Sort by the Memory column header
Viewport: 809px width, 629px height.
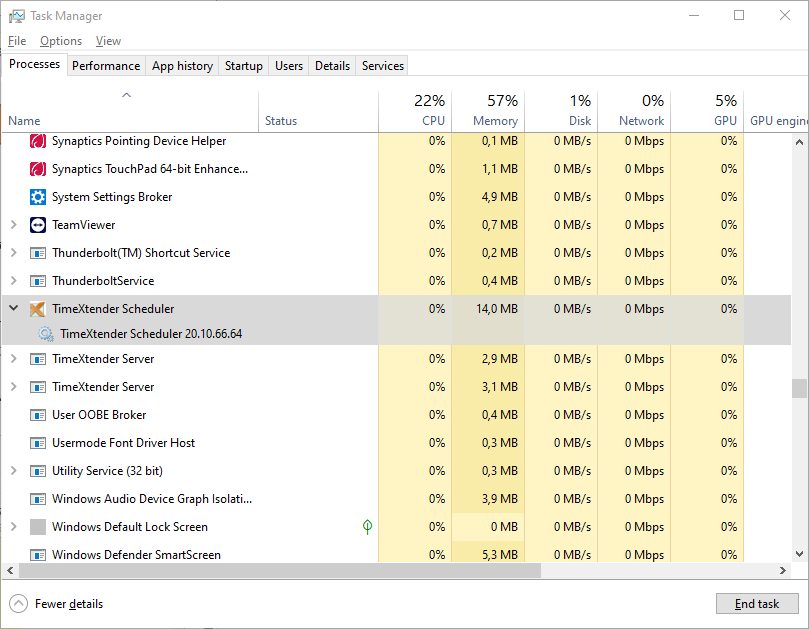pyautogui.click(x=488, y=111)
